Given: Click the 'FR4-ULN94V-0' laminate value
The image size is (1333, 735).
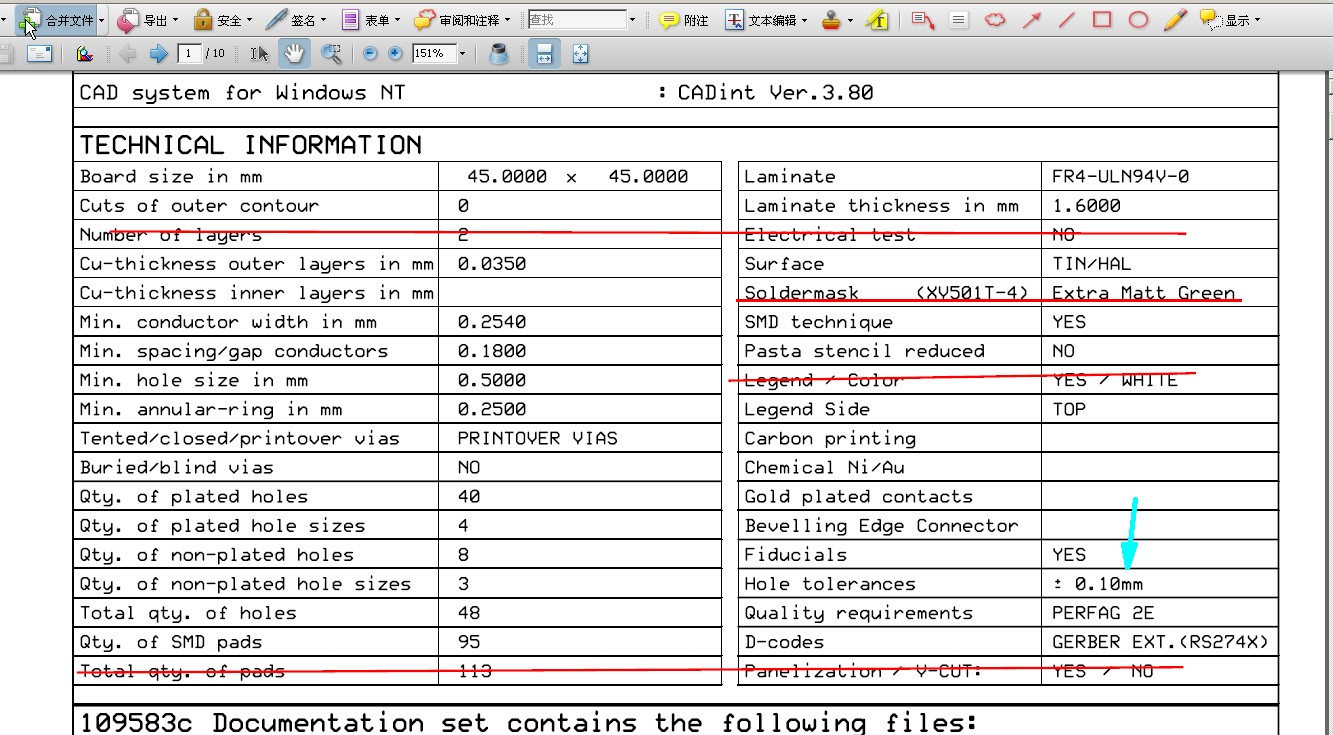Looking at the screenshot, I should pos(1120,177).
